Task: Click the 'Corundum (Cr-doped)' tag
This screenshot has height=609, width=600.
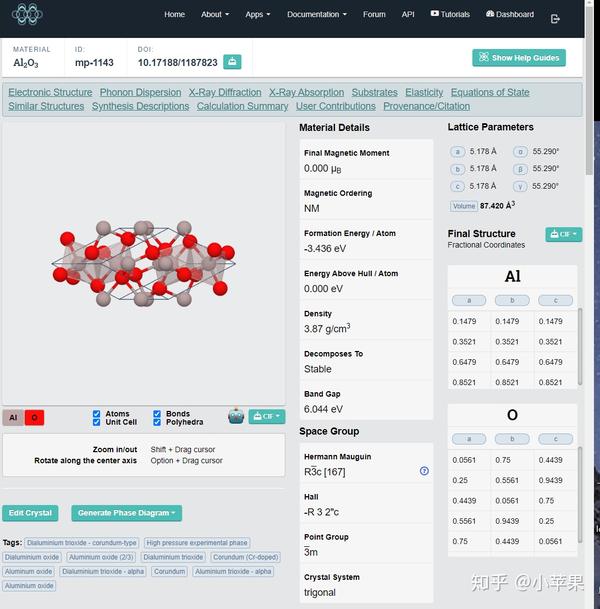Action: [x=245, y=557]
